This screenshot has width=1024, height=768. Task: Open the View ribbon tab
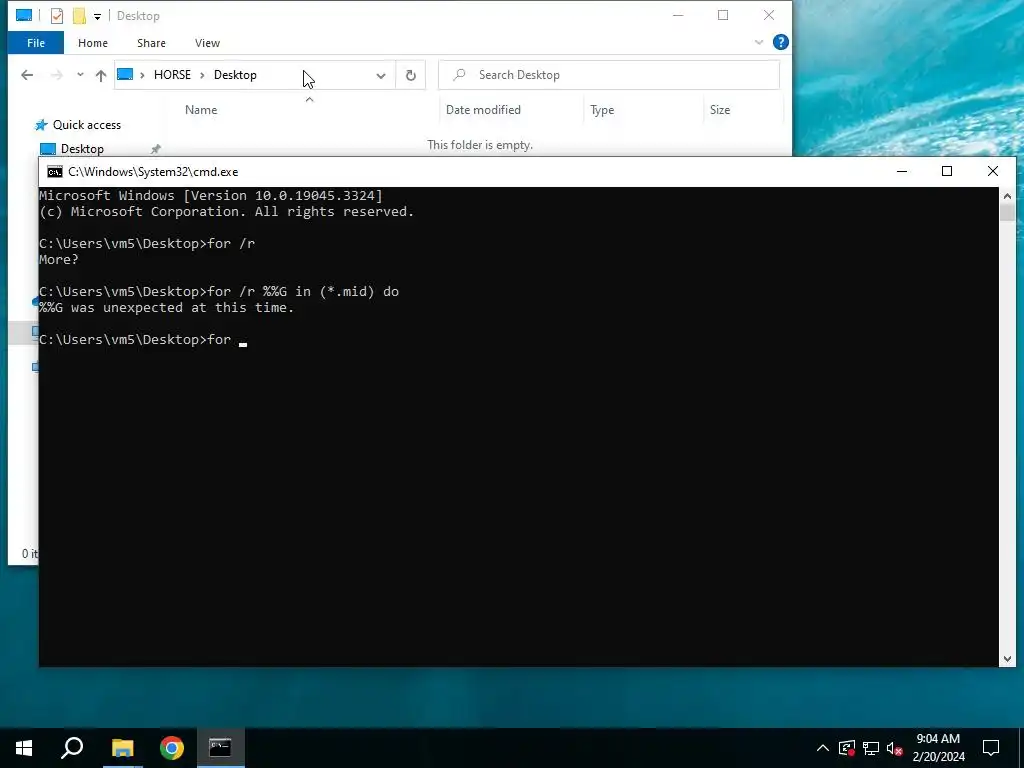coord(207,43)
